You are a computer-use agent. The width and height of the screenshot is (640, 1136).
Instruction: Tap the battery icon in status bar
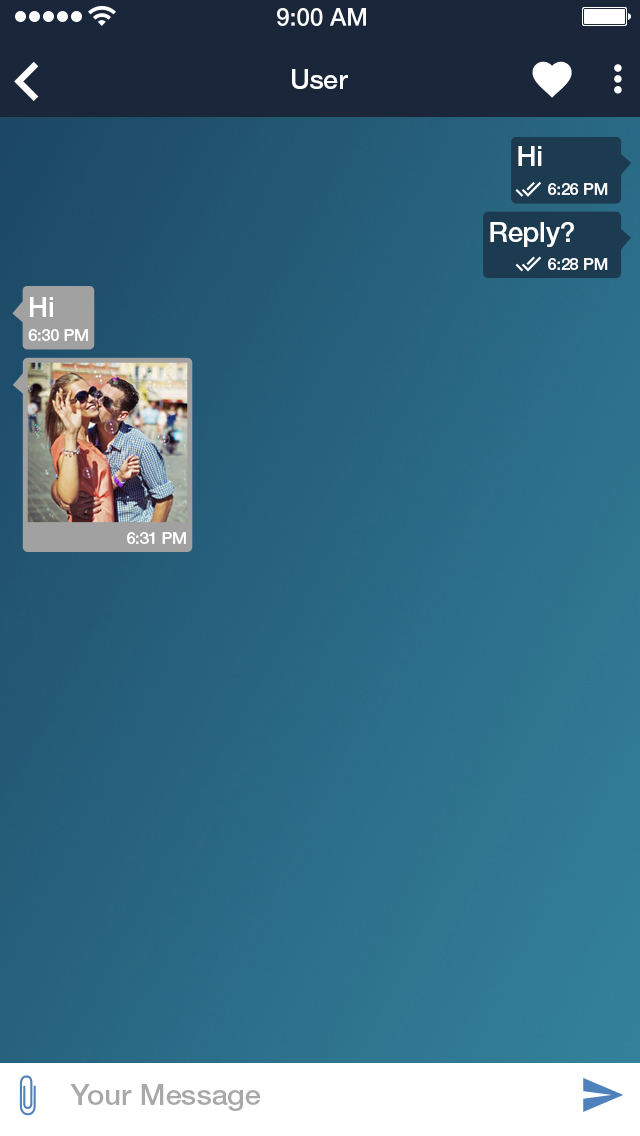pos(605,17)
